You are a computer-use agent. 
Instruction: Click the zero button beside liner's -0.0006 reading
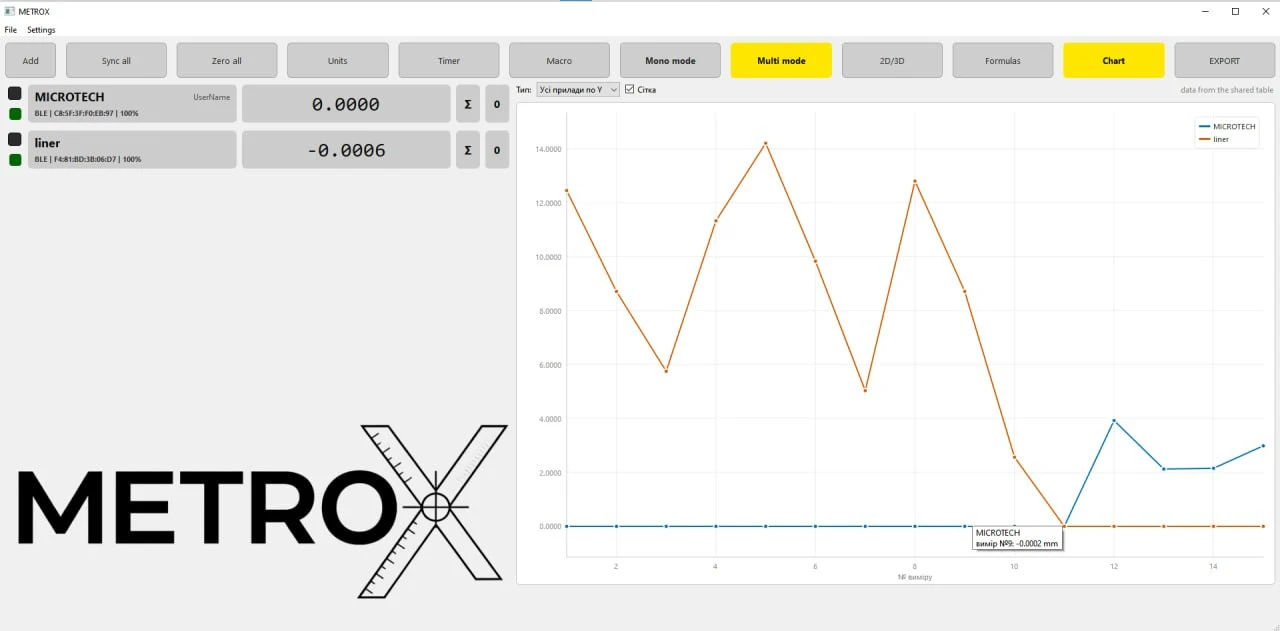pos(497,150)
